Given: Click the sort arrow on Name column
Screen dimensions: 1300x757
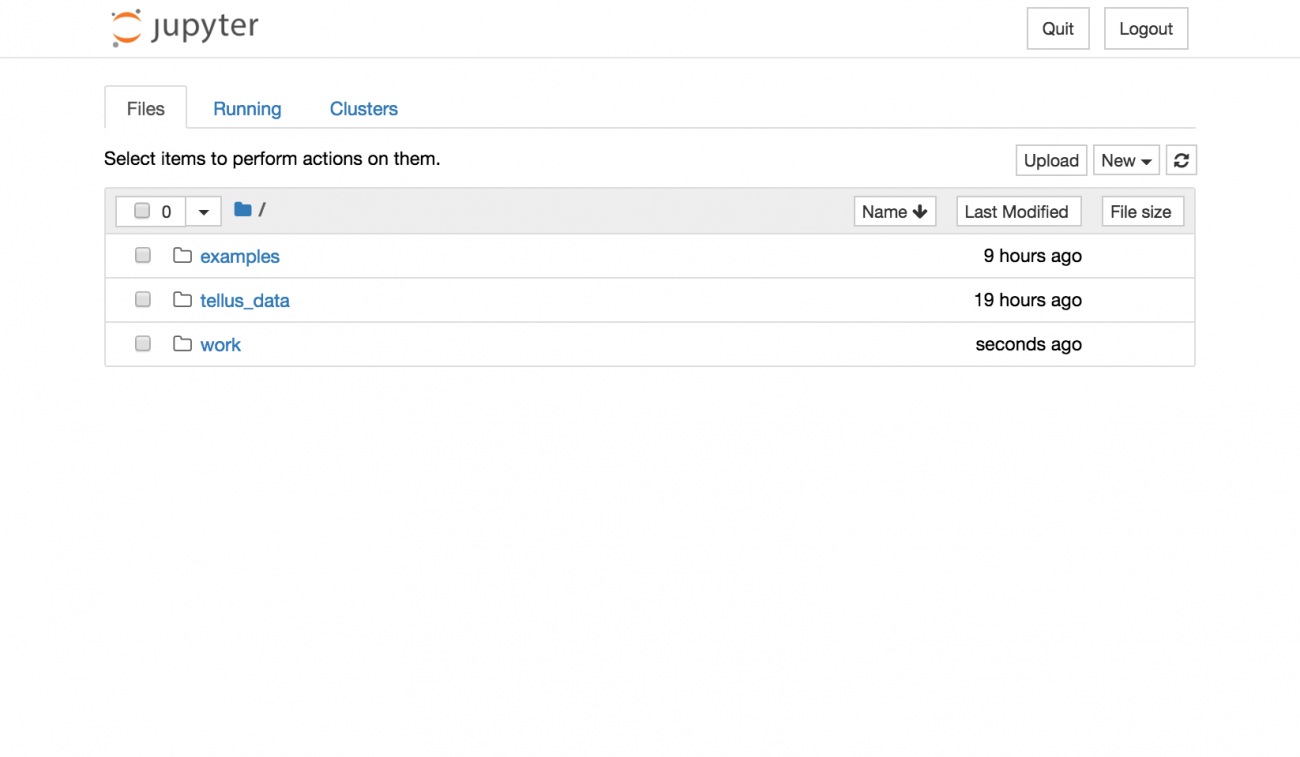Looking at the screenshot, I should 920,211.
